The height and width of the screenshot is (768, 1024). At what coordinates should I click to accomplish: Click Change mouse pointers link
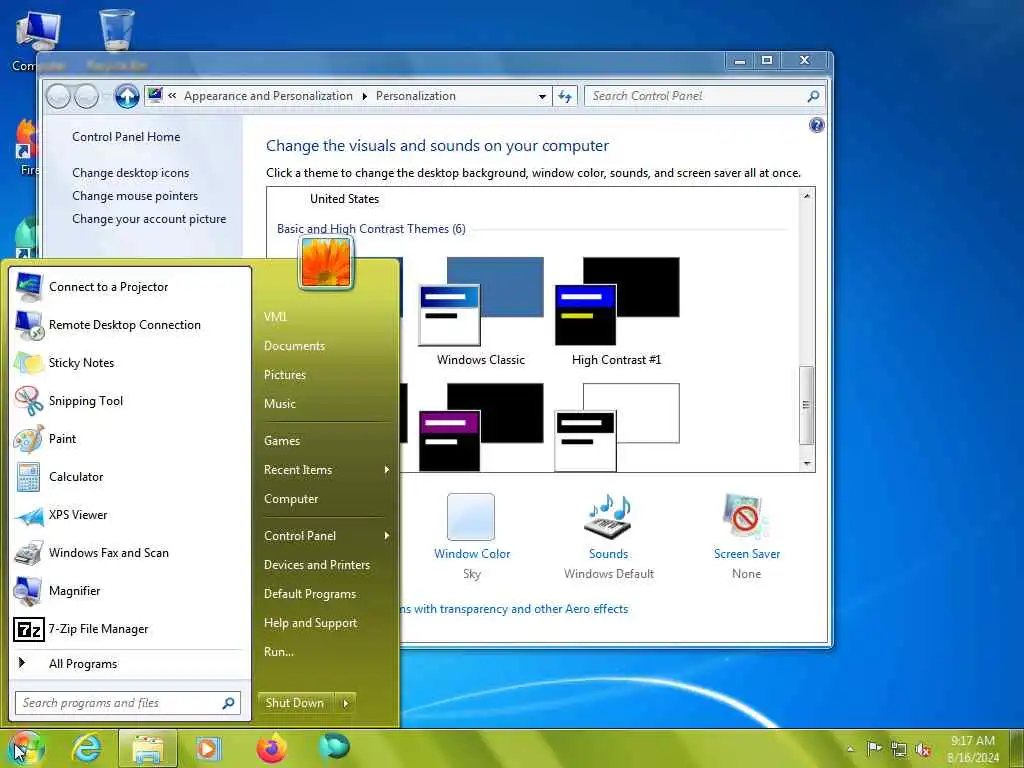pyautogui.click(x=135, y=196)
